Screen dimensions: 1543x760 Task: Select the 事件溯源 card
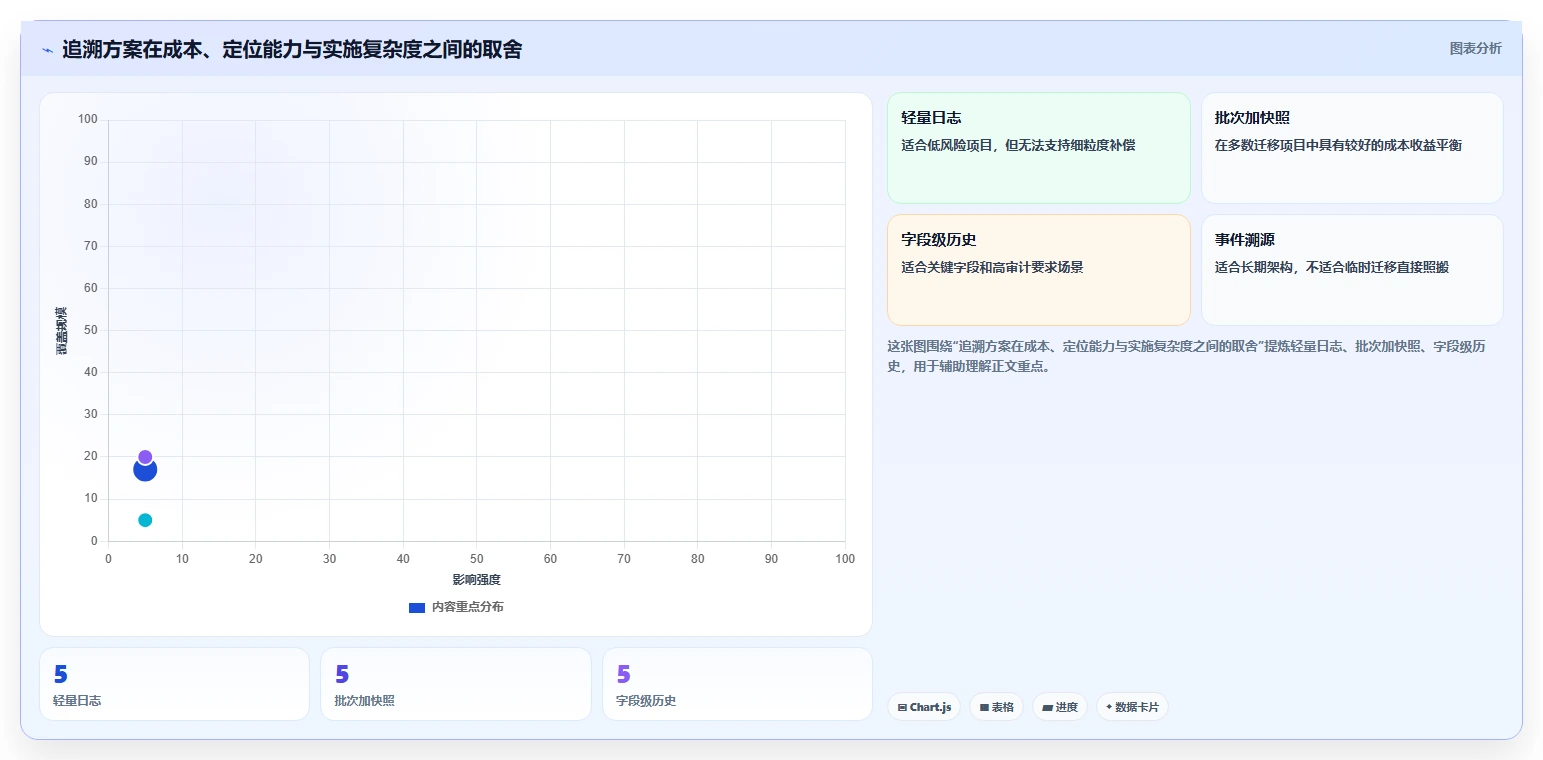click(1352, 270)
